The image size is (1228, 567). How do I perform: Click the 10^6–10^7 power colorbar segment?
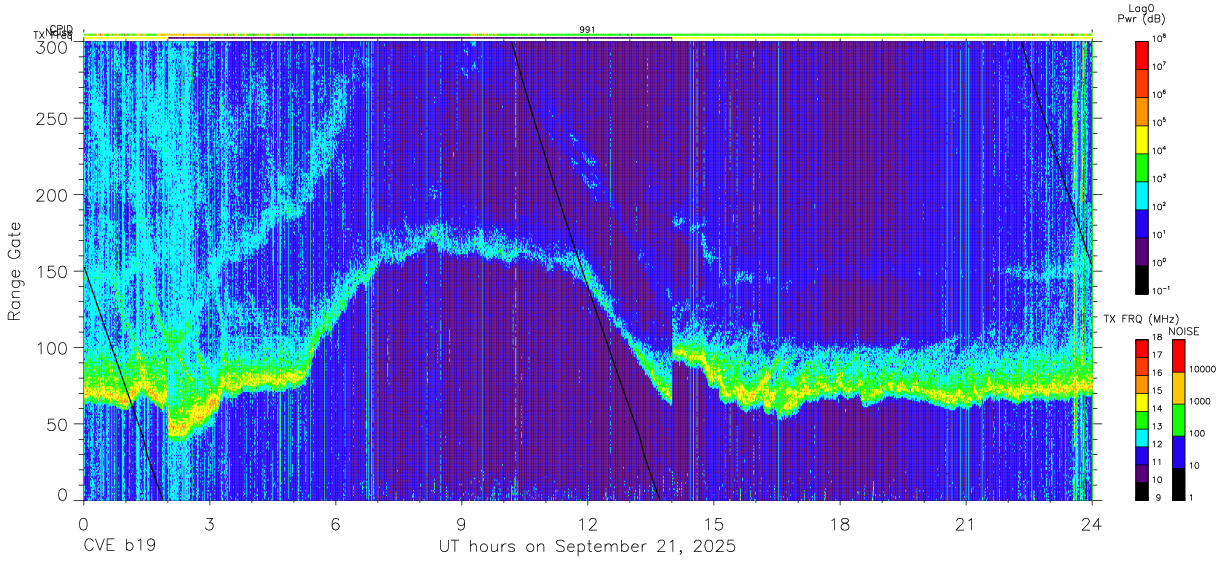(1142, 82)
